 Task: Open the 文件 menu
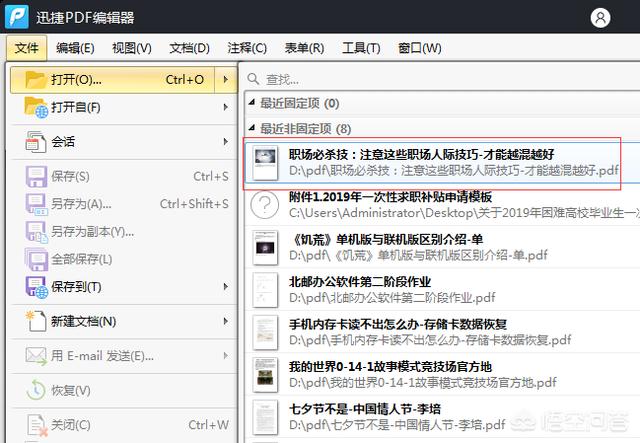coord(27,48)
